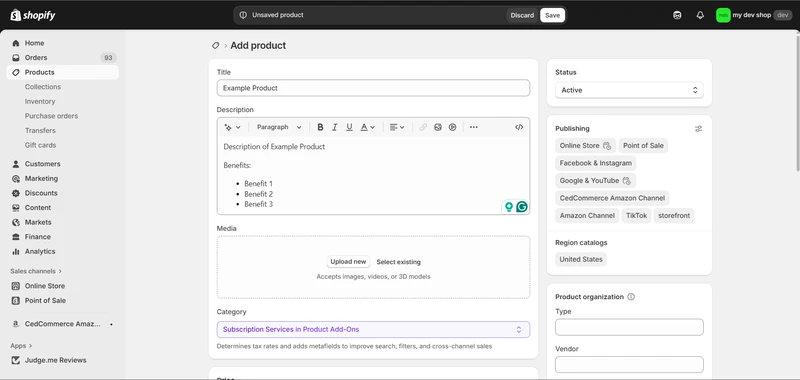The height and width of the screenshot is (380, 800).
Task: Click the Grammarly icon in description
Action: click(521, 207)
